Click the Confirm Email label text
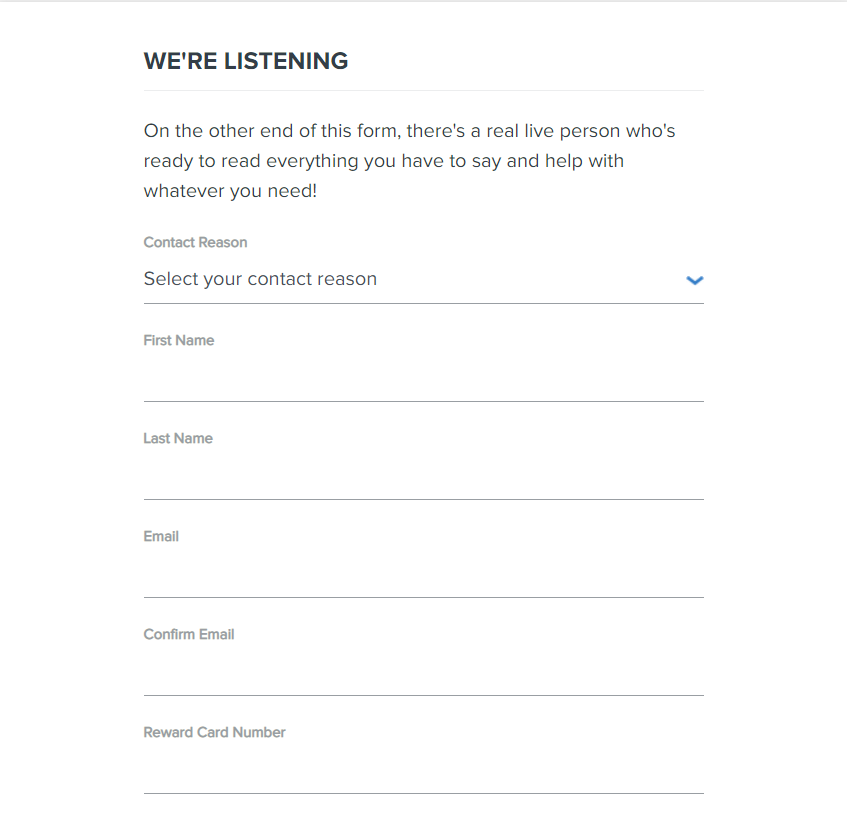This screenshot has height=816, width=847. [189, 635]
